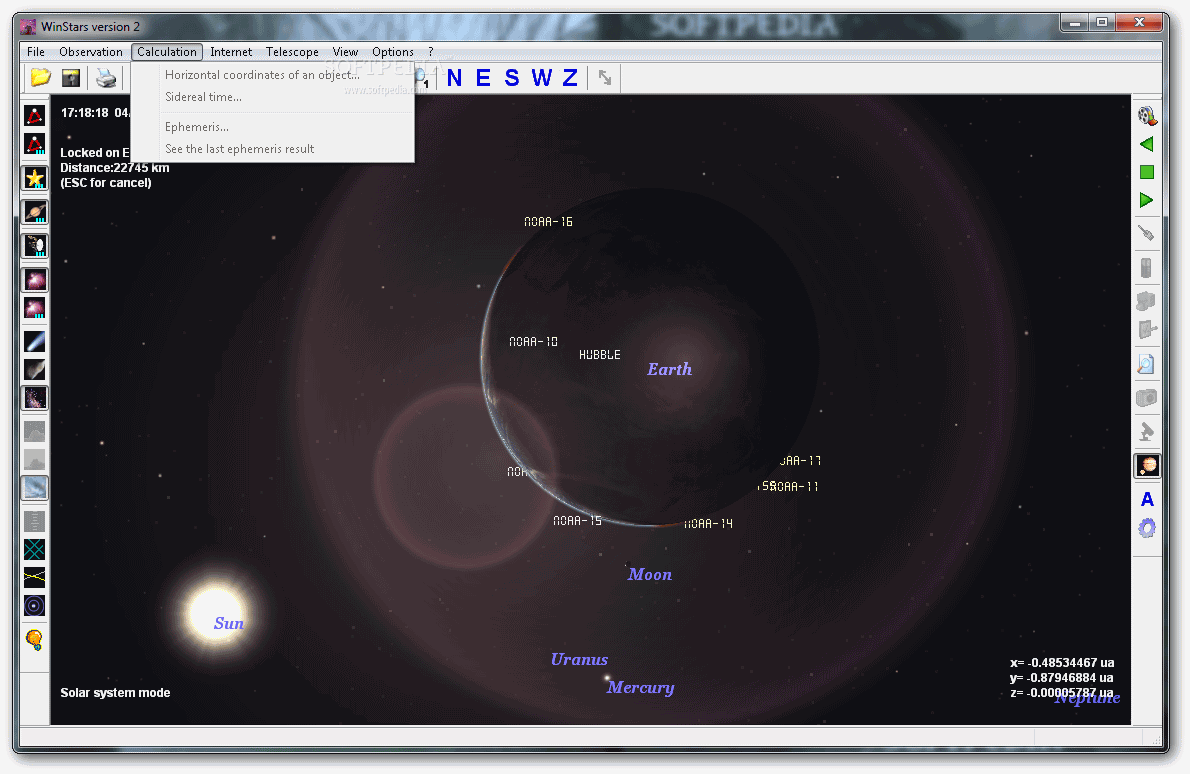Open the ? help menu

coord(431,52)
